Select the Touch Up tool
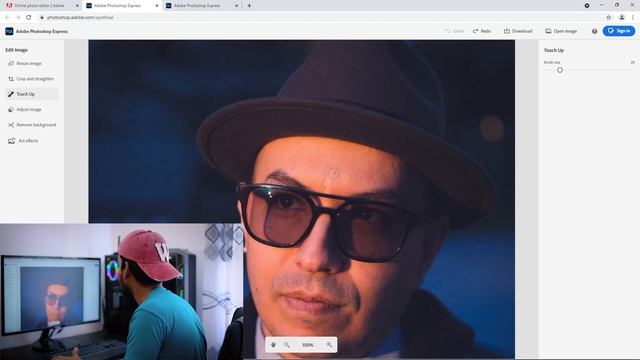This screenshot has height=360, width=640. point(31,94)
